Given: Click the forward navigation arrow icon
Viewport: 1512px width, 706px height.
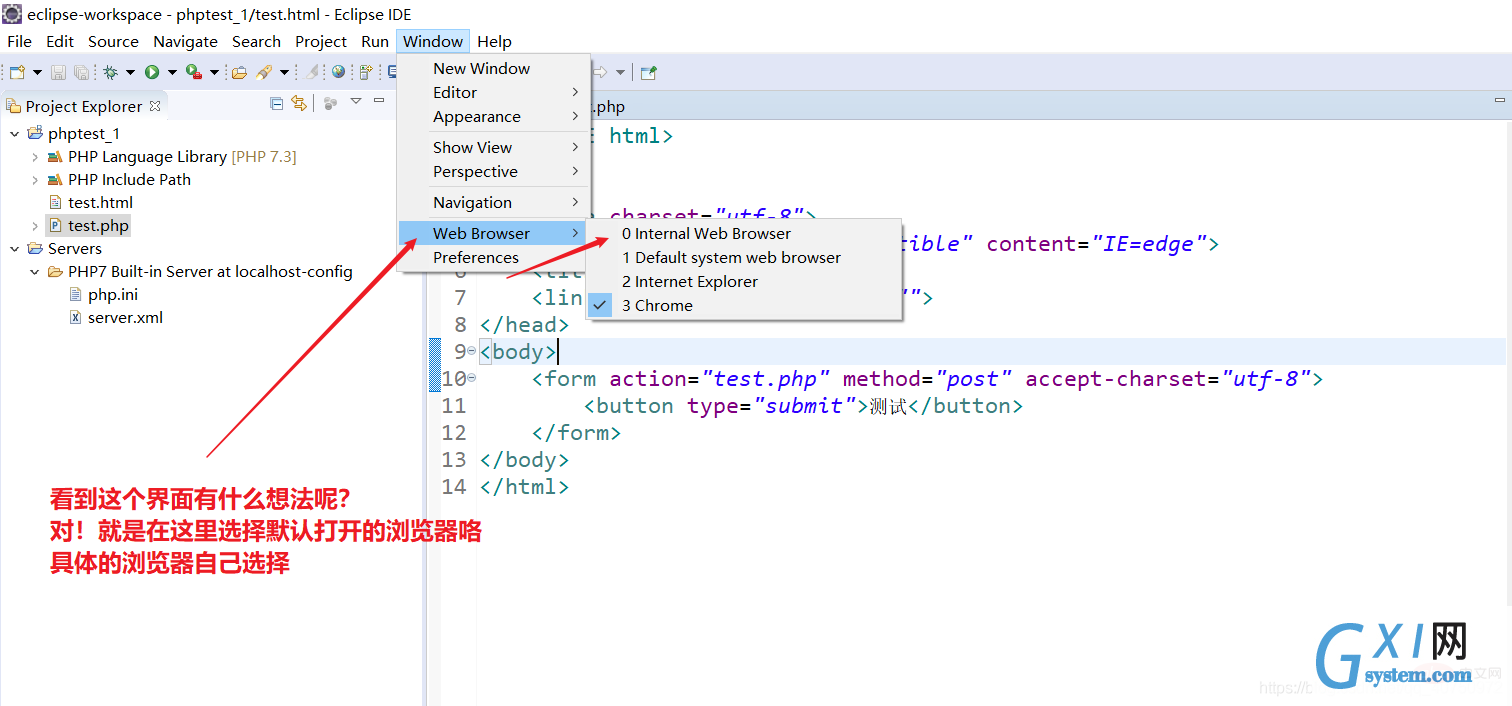Looking at the screenshot, I should point(601,72).
